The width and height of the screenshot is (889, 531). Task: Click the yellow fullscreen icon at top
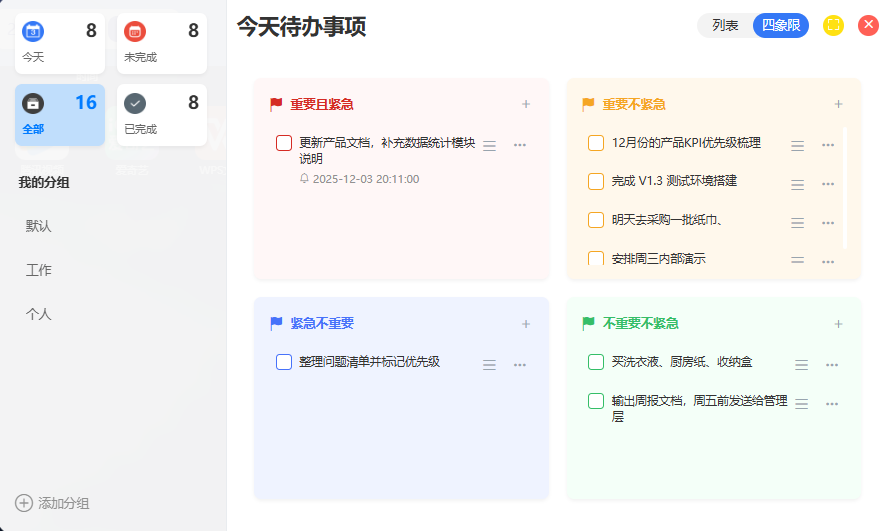point(833,26)
